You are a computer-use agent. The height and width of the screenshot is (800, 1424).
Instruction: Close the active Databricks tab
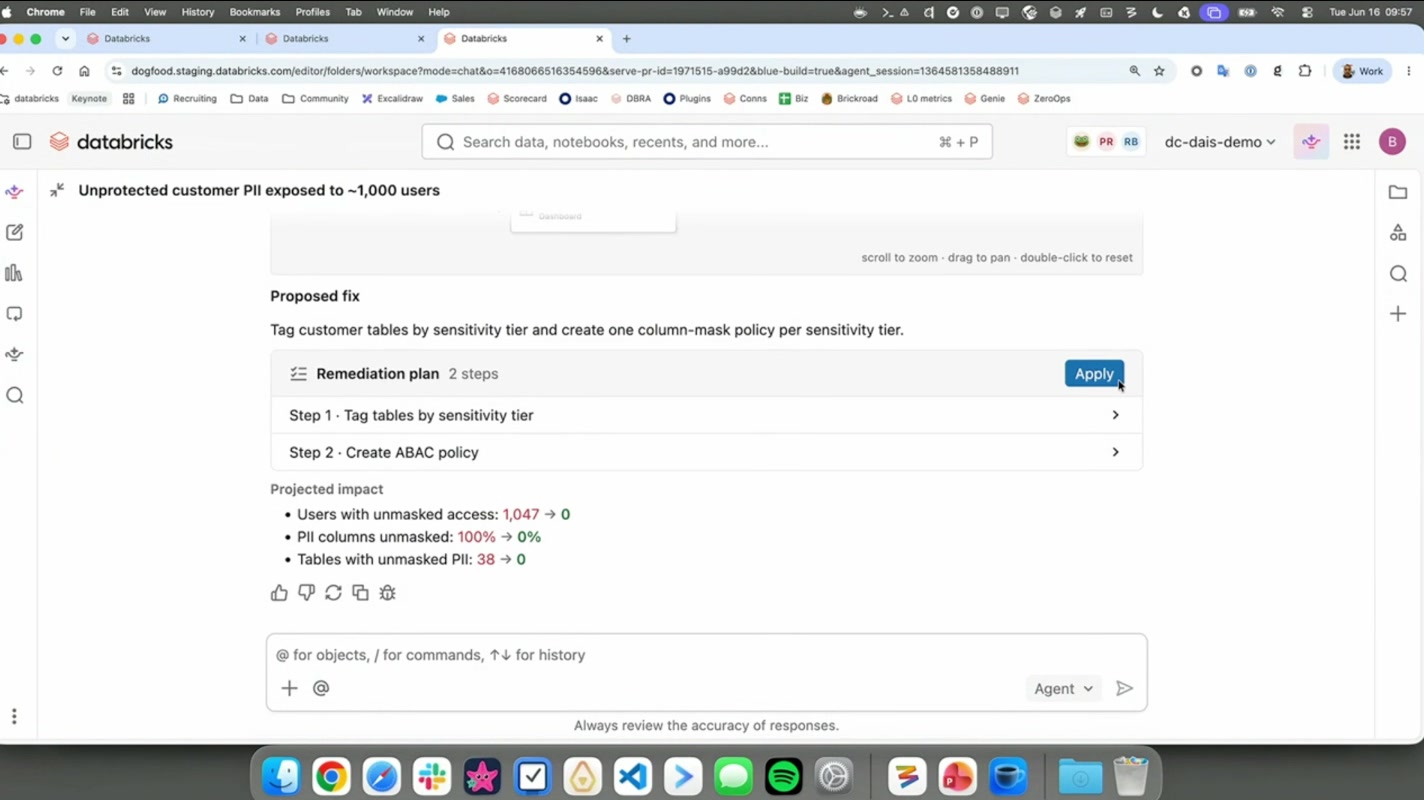(x=599, y=39)
